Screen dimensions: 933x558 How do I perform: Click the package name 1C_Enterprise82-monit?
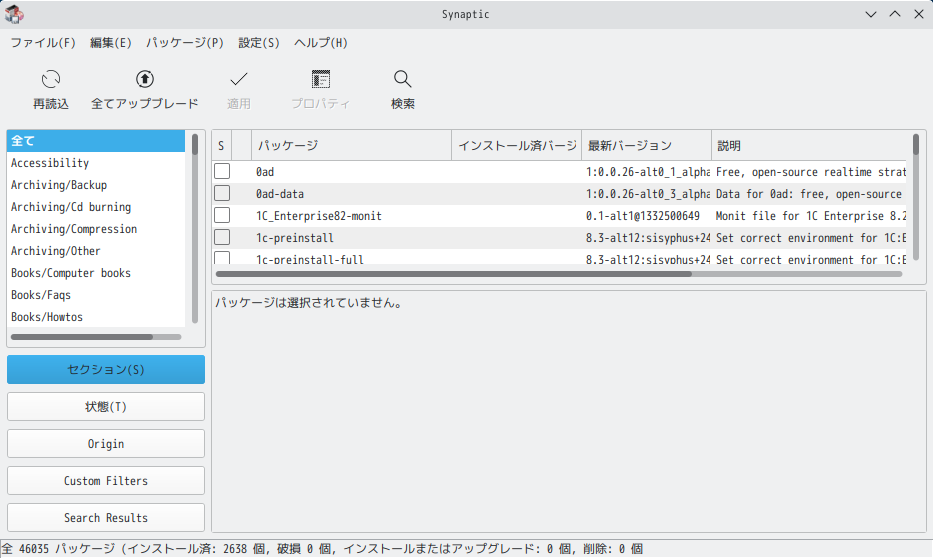(319, 216)
